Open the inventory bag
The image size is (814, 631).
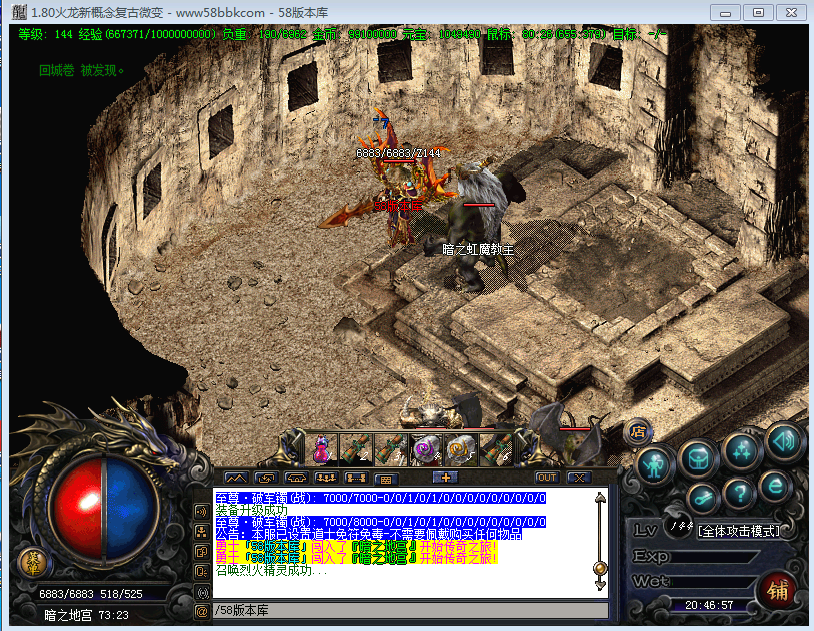698,458
